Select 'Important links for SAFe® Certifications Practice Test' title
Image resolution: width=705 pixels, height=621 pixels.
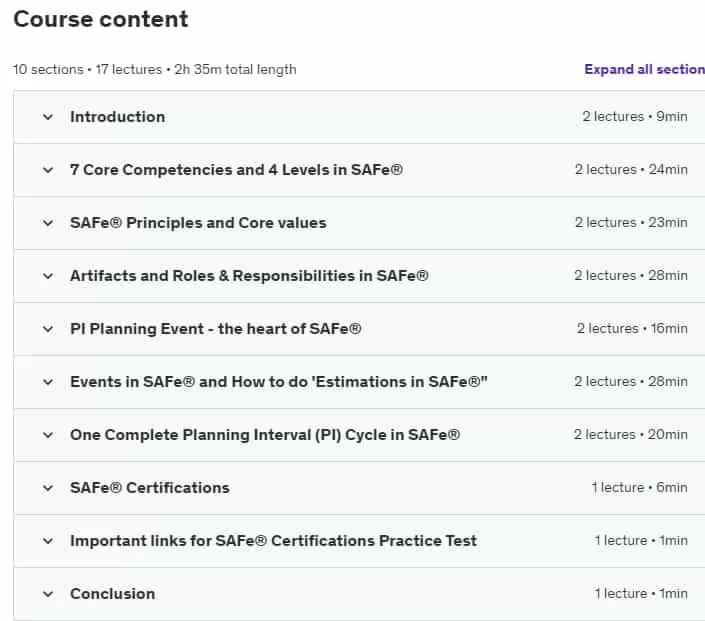point(273,541)
